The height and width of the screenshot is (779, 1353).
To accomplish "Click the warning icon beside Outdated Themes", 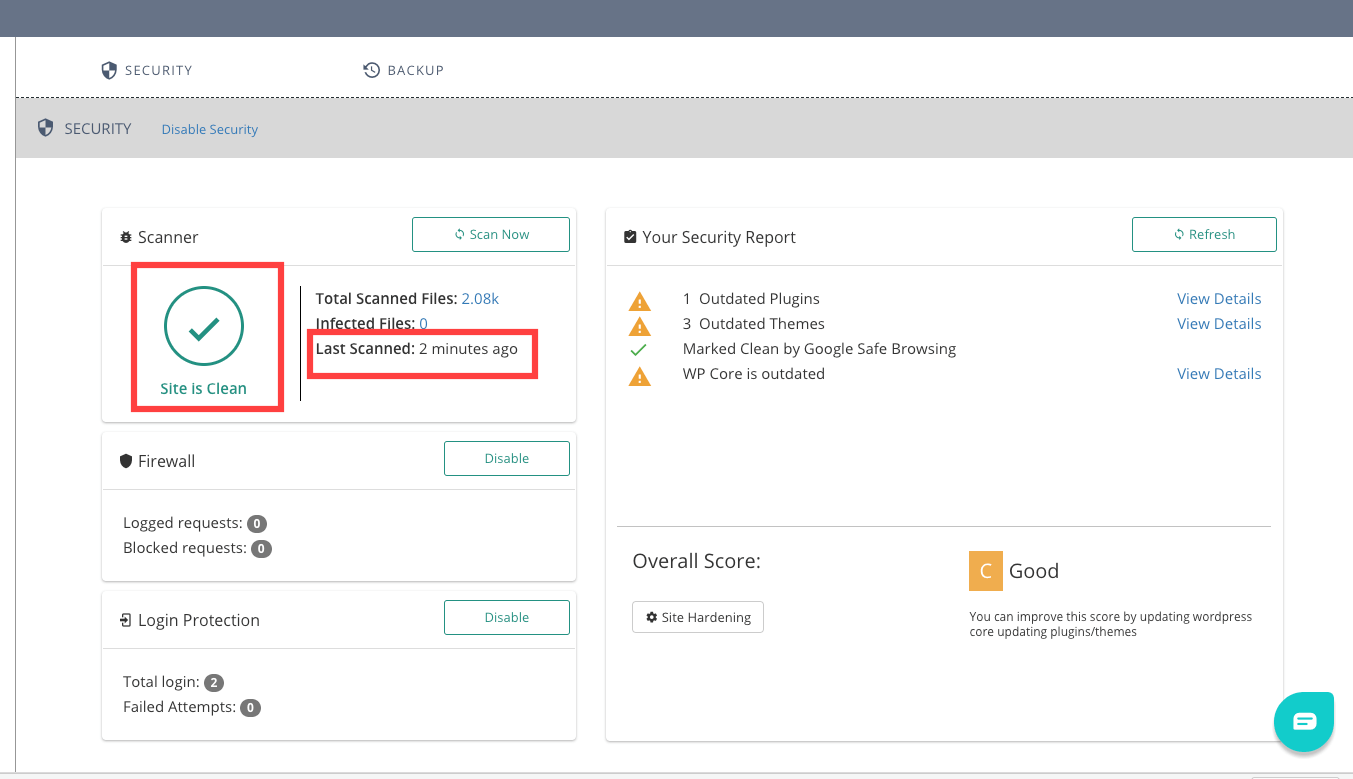I will click(x=639, y=325).
